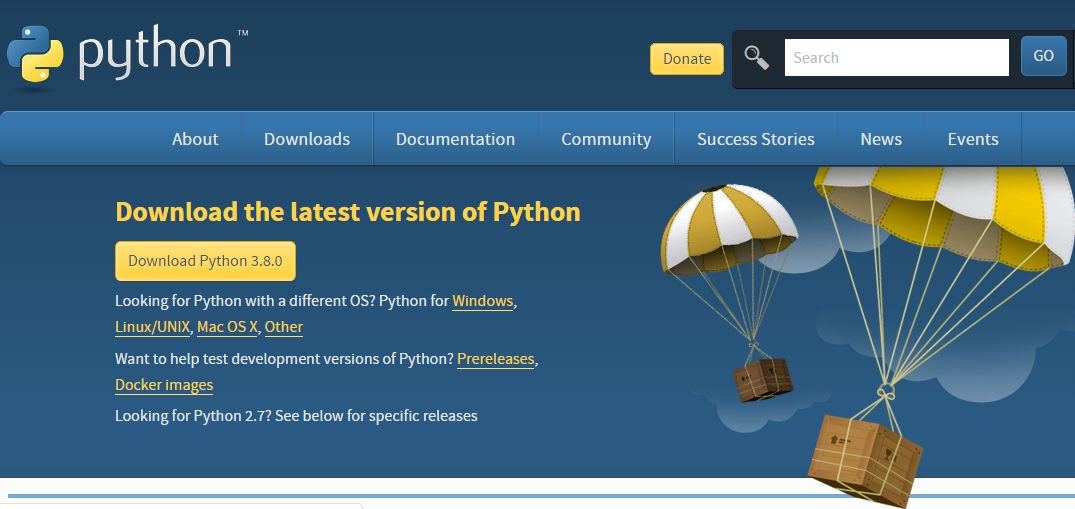1075x509 pixels.
Task: Open the Docker images link
Action: click(x=164, y=385)
